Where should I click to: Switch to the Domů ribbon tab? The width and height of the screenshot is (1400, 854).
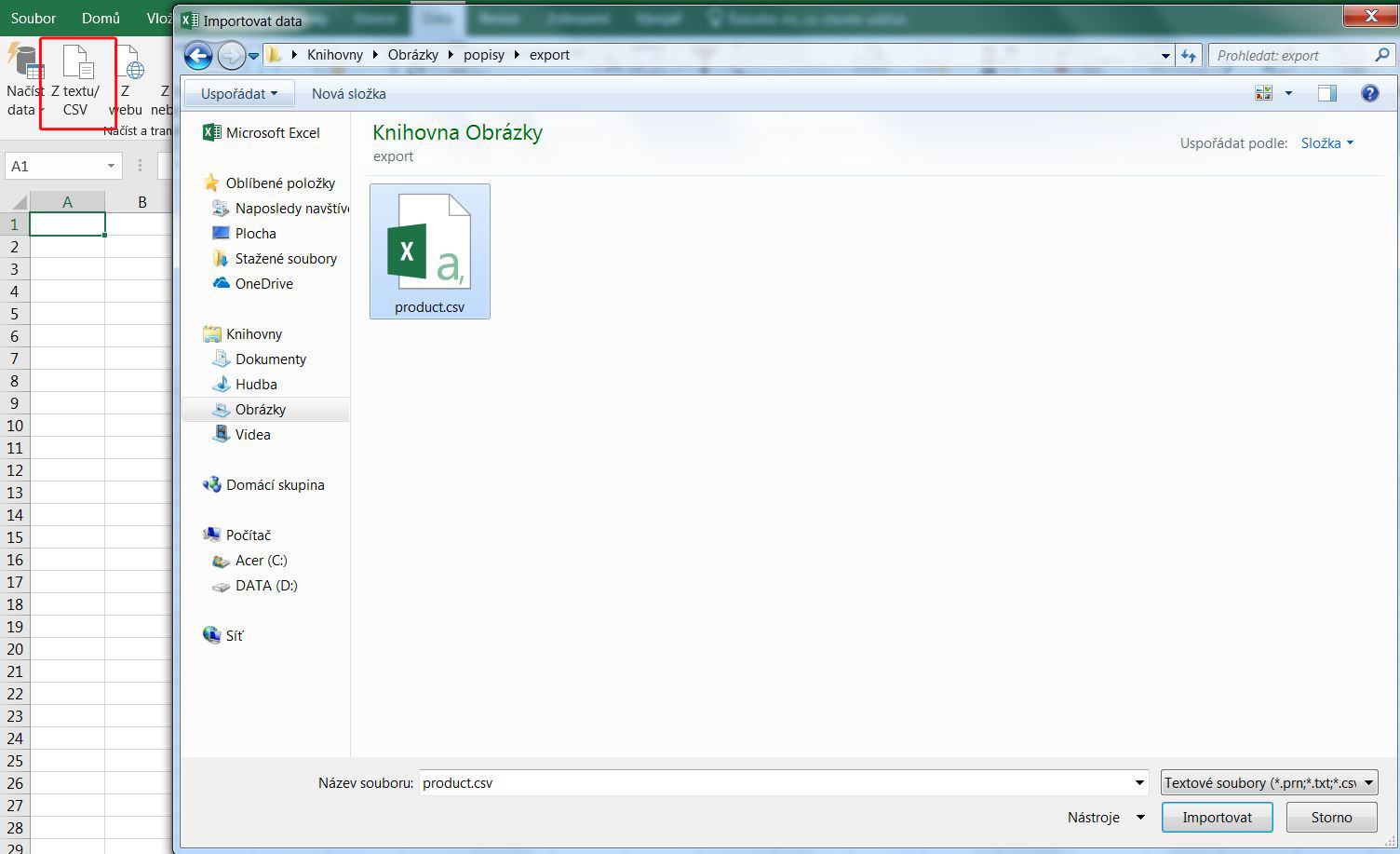[101, 18]
